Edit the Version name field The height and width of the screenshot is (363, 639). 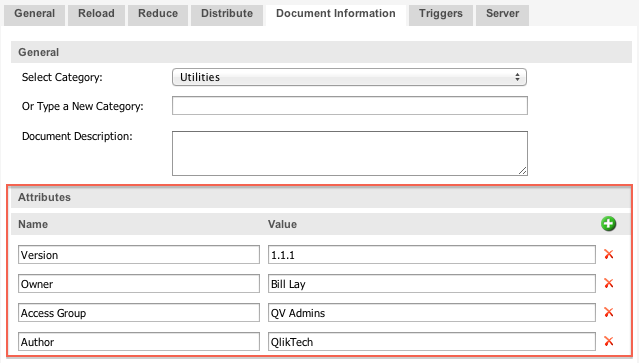click(x=139, y=255)
